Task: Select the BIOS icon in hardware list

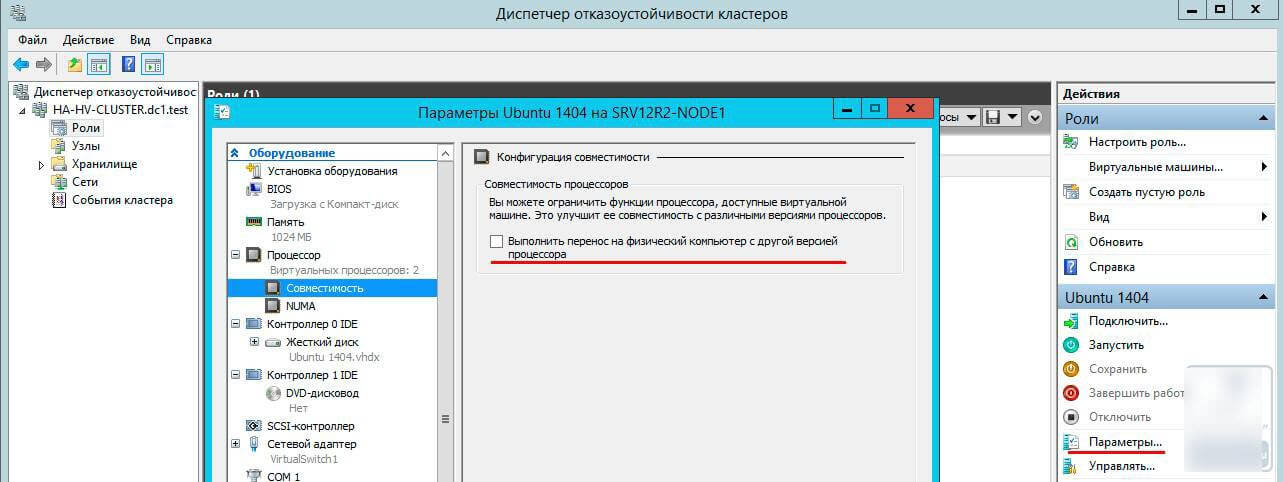Action: point(254,188)
